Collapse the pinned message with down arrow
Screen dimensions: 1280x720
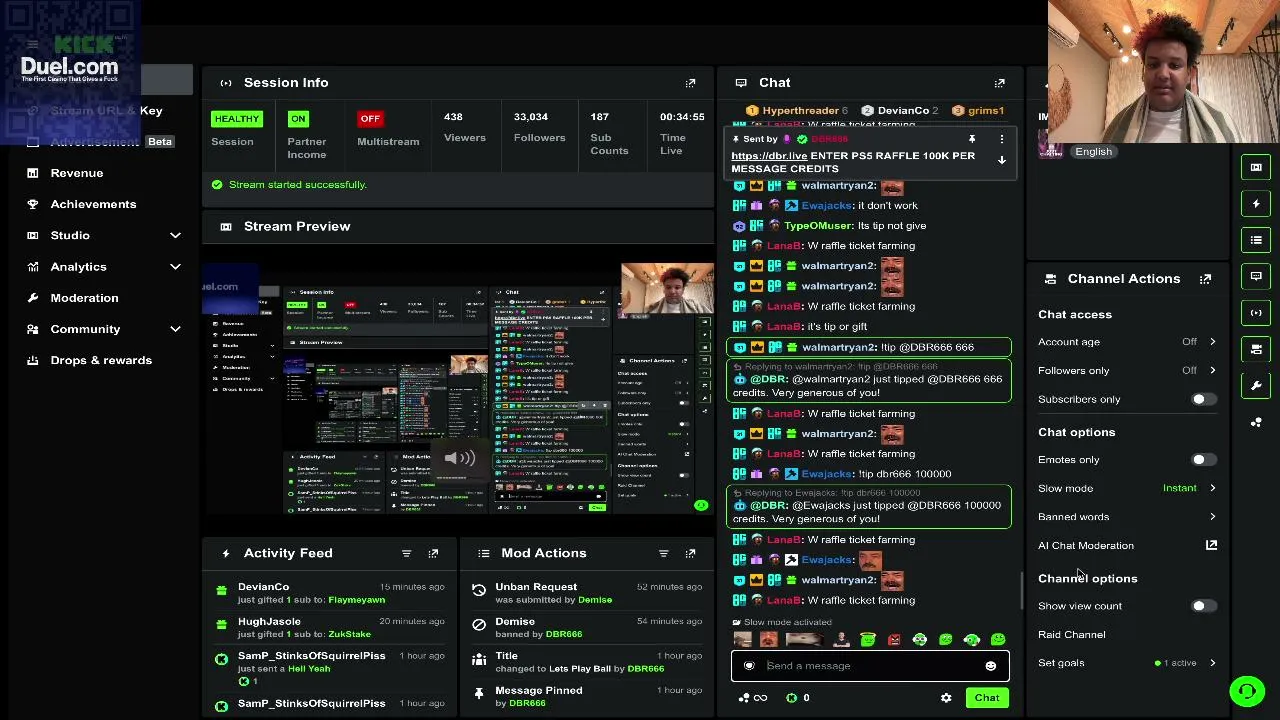click(1001, 160)
